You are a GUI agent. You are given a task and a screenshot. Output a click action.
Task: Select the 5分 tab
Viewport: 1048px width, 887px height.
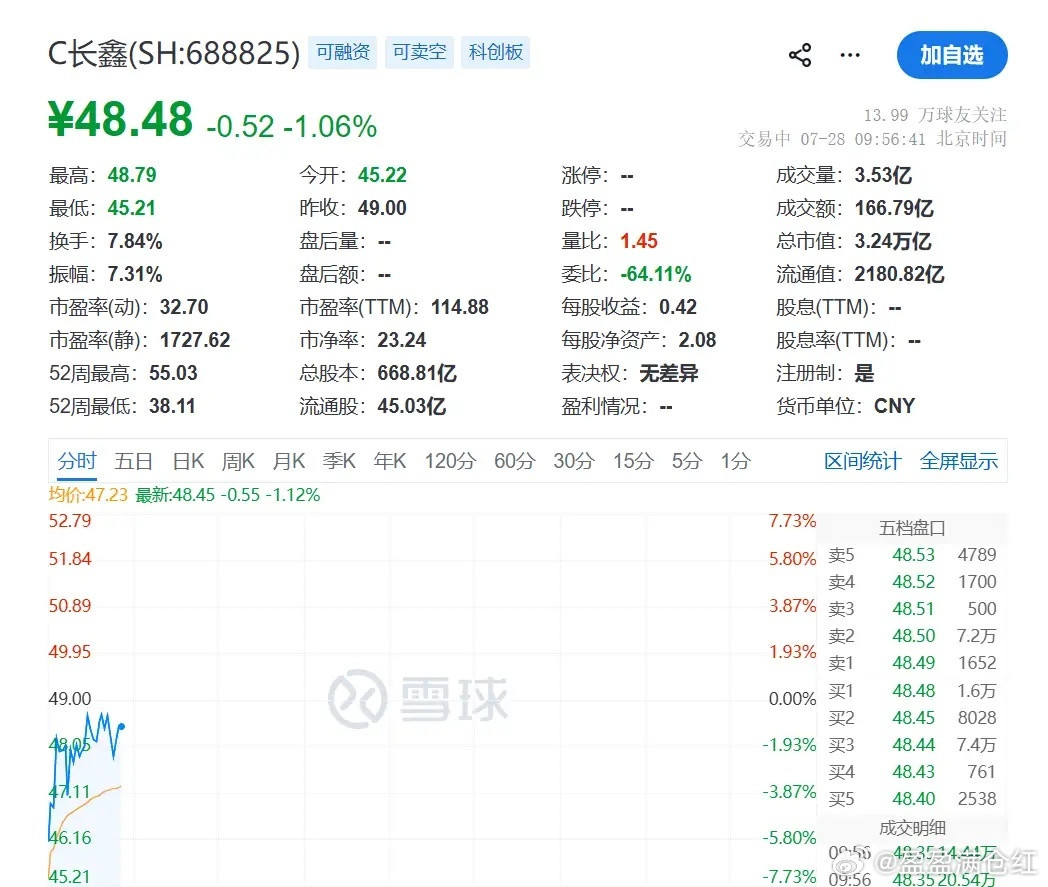point(687,461)
